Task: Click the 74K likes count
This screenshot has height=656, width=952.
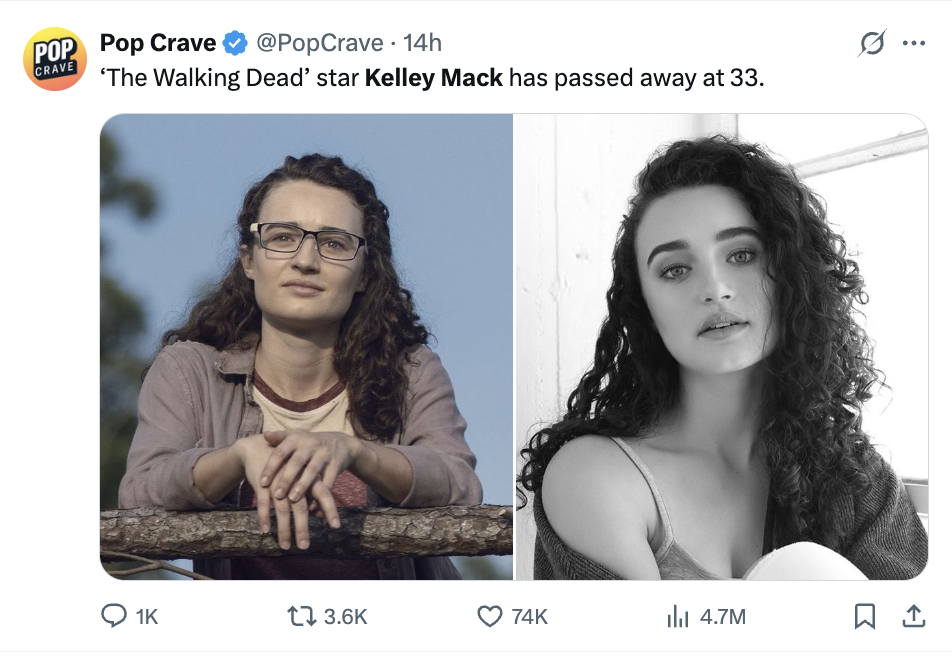Action: point(529,617)
